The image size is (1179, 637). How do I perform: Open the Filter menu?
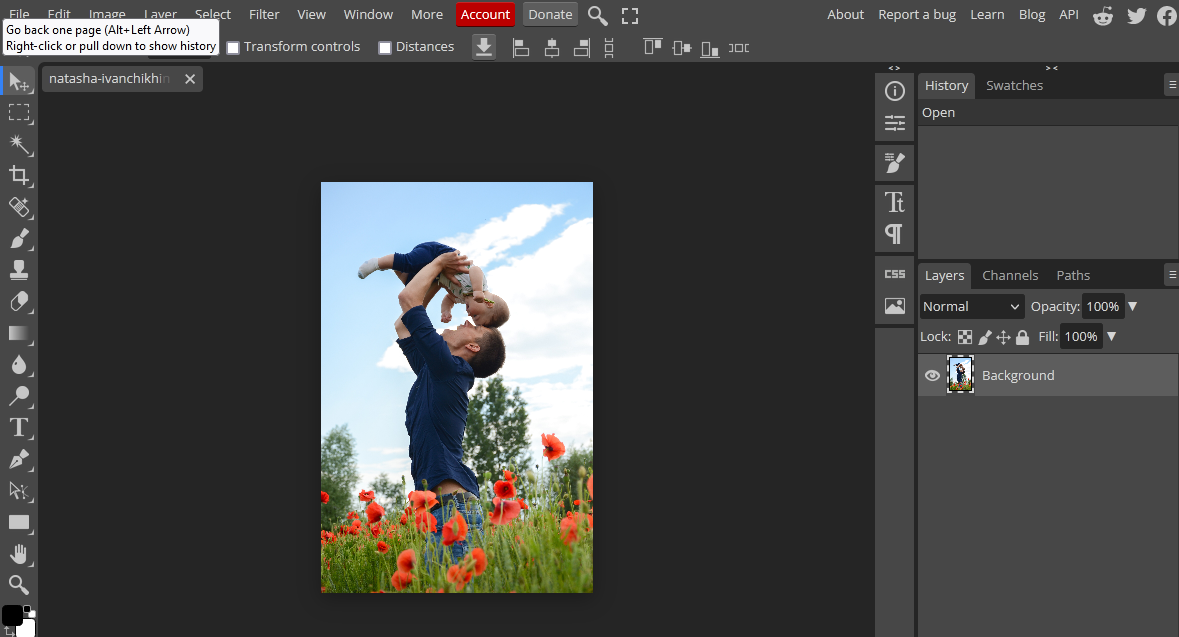[x=264, y=14]
